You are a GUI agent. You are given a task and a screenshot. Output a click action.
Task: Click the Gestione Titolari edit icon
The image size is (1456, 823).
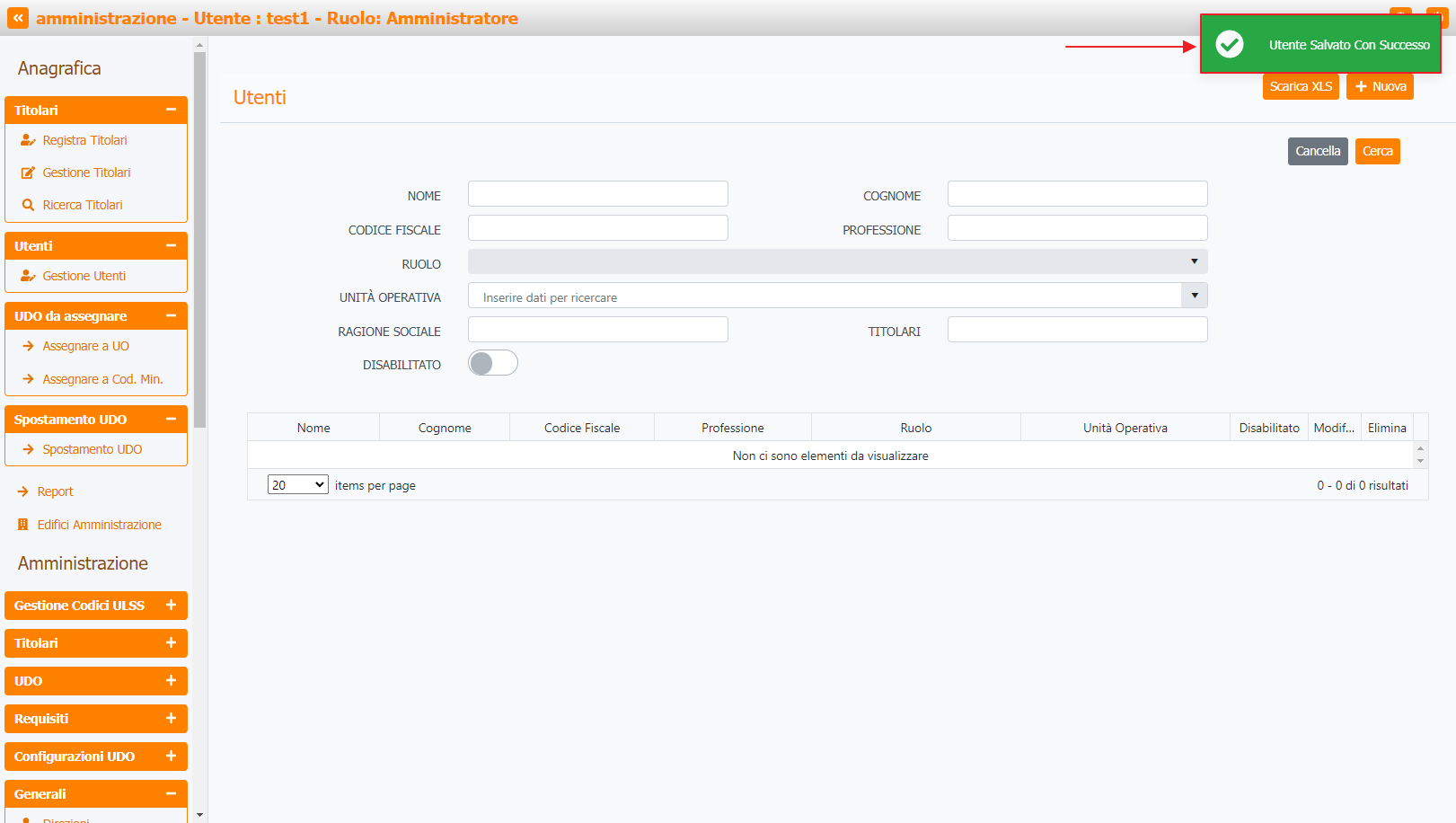tap(28, 173)
